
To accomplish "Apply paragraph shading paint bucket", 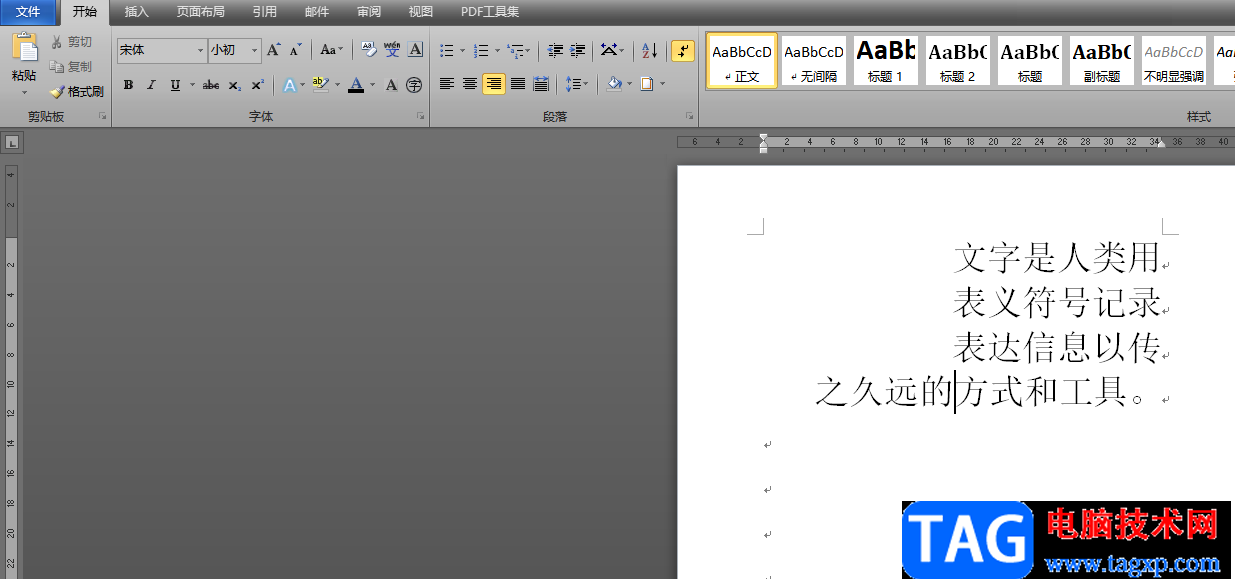I will pos(614,84).
